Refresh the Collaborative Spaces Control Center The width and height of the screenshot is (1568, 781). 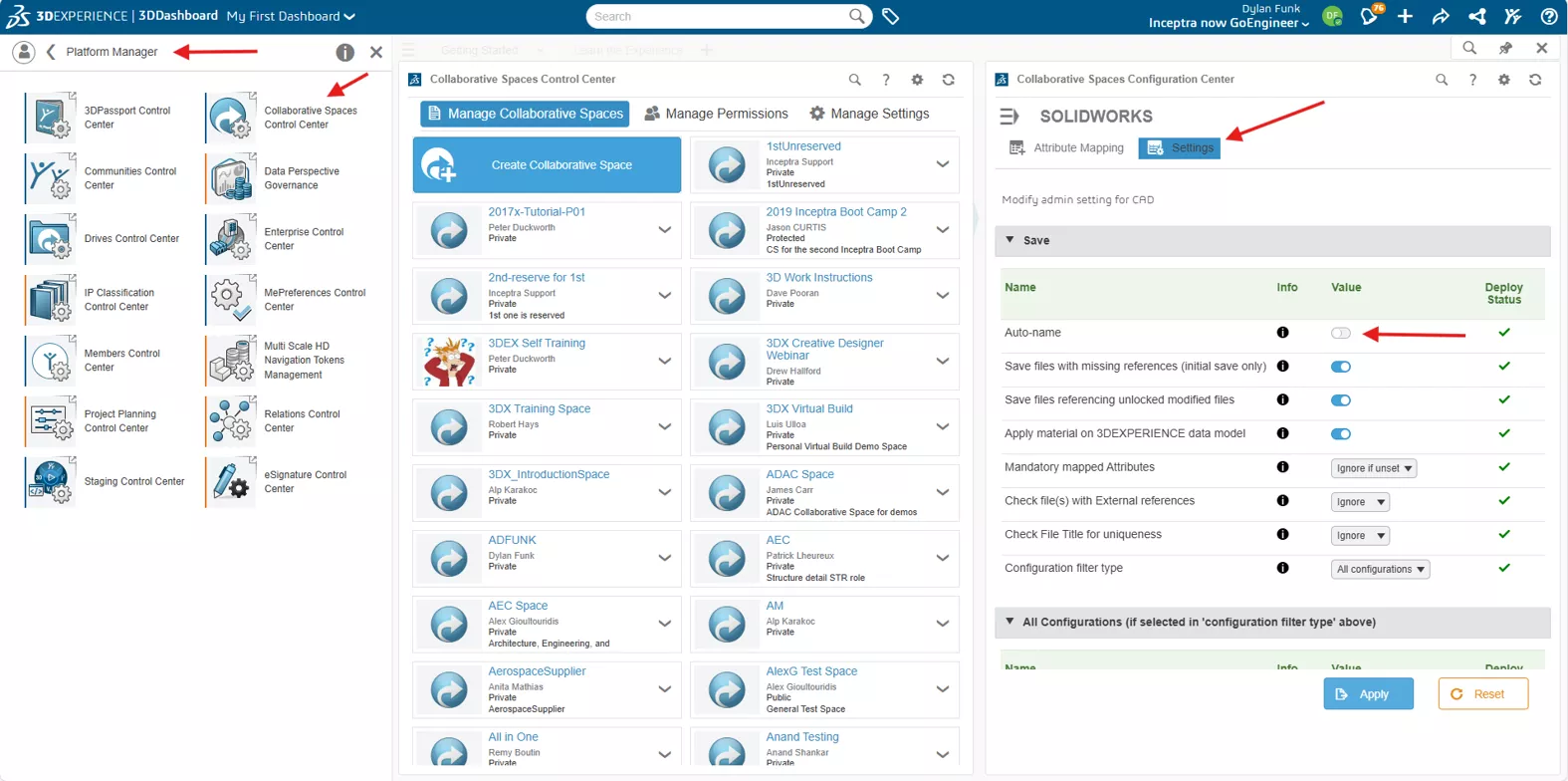point(949,80)
